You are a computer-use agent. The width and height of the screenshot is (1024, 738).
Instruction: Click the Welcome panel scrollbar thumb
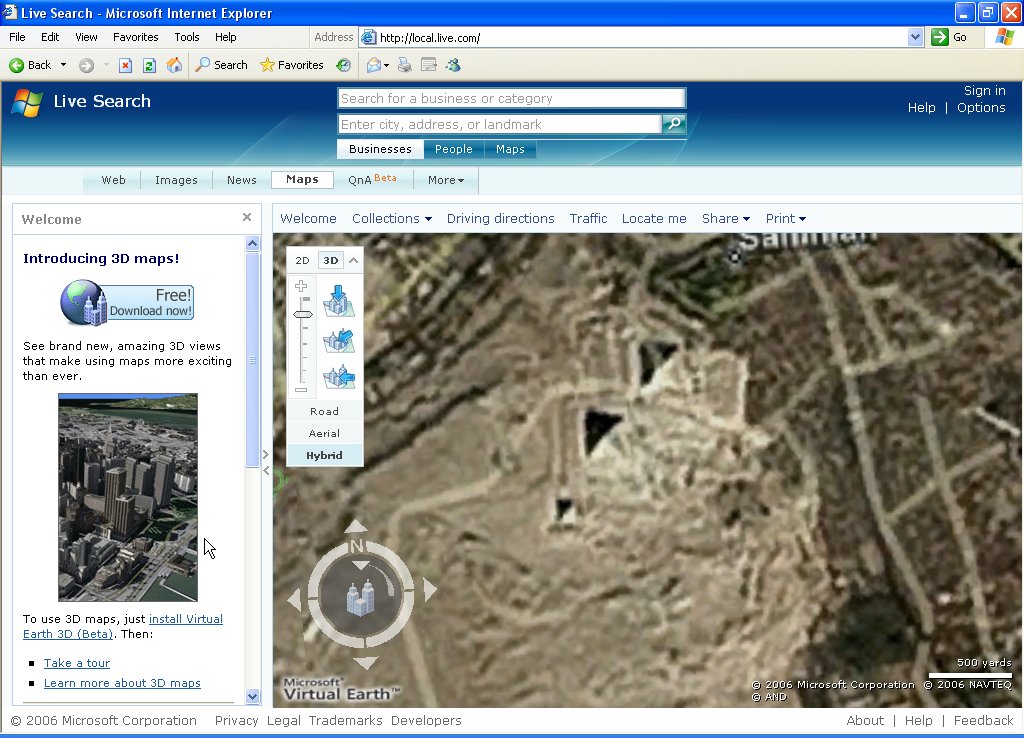coord(253,360)
